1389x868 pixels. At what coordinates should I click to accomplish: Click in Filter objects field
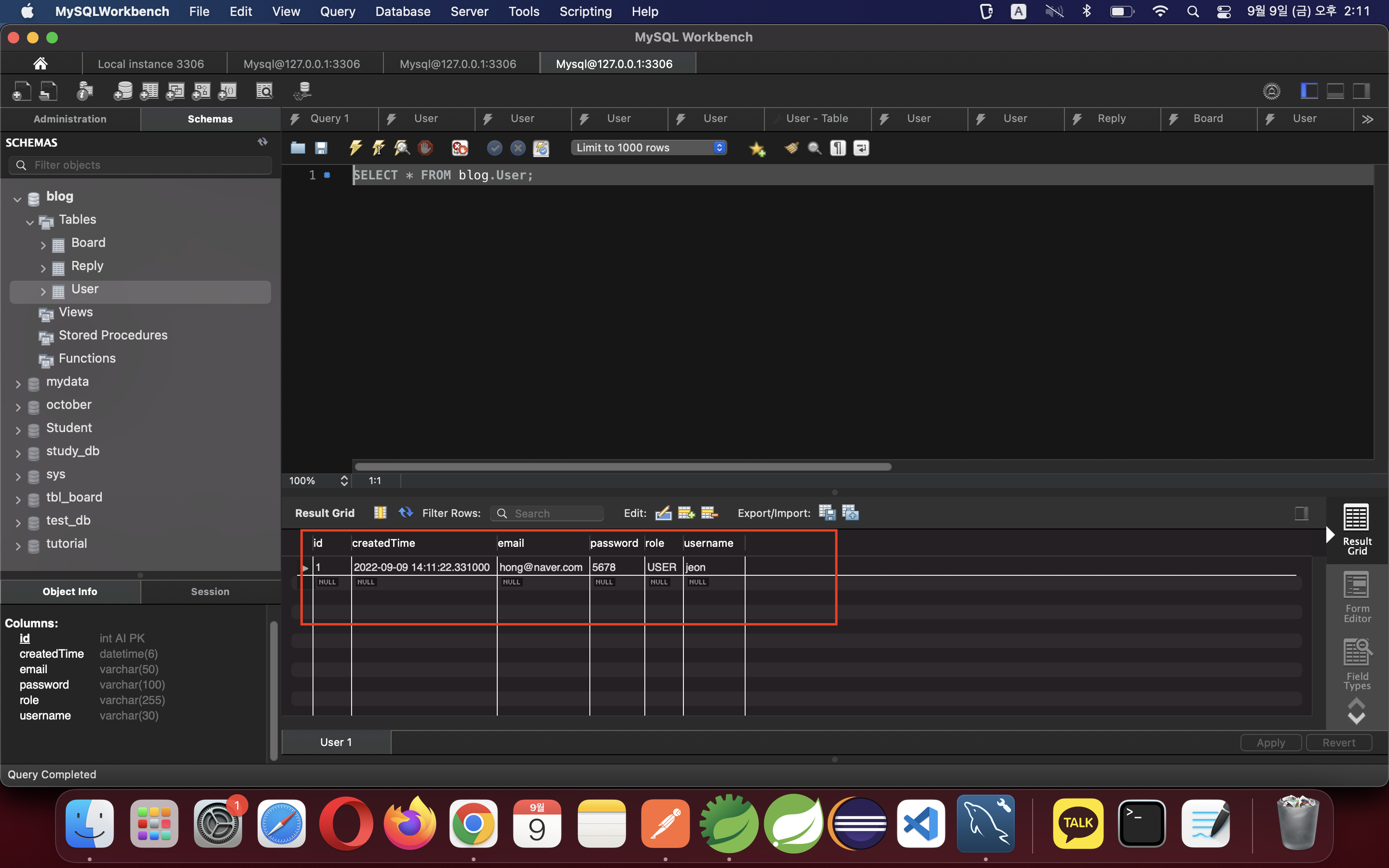141,165
